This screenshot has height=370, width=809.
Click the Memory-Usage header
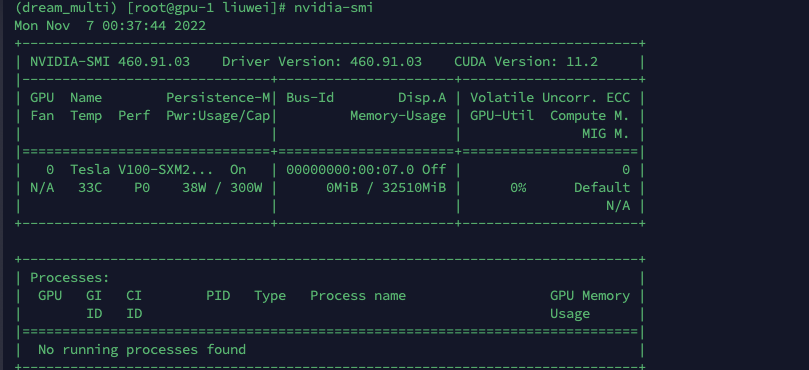[398, 116]
